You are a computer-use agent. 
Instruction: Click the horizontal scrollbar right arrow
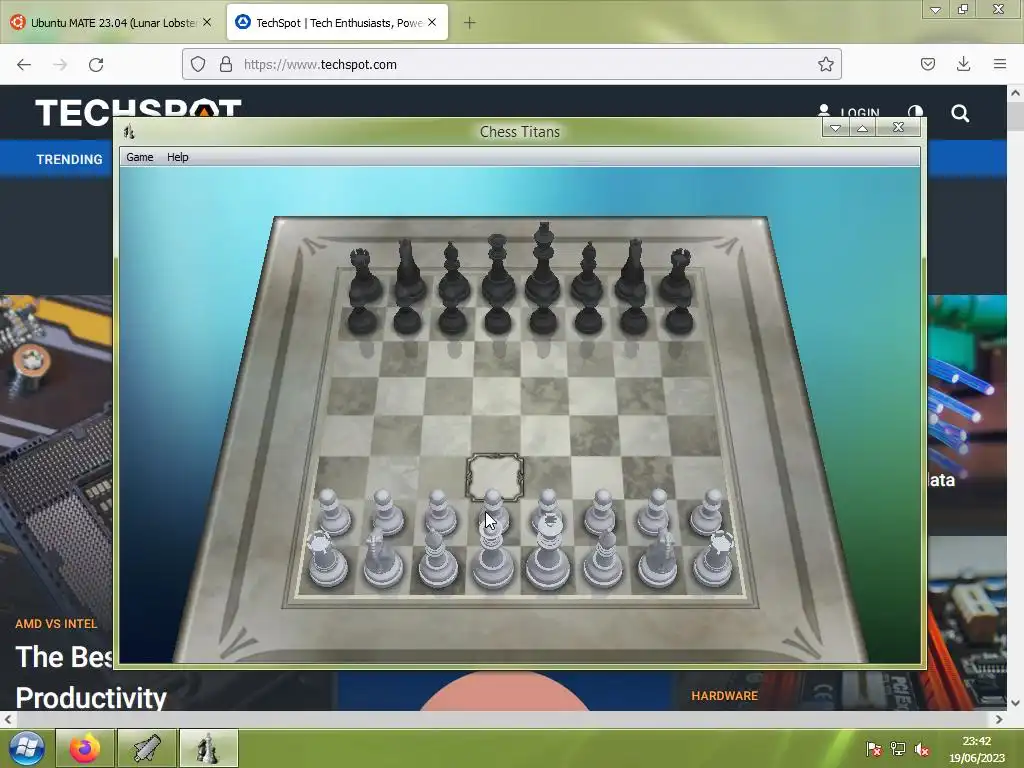point(999,719)
